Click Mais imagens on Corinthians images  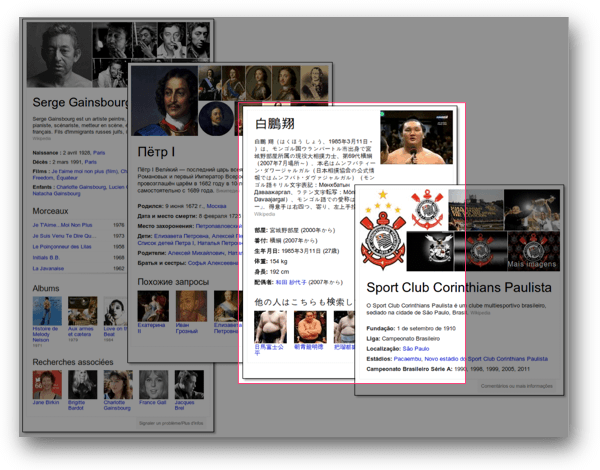click(x=532, y=264)
